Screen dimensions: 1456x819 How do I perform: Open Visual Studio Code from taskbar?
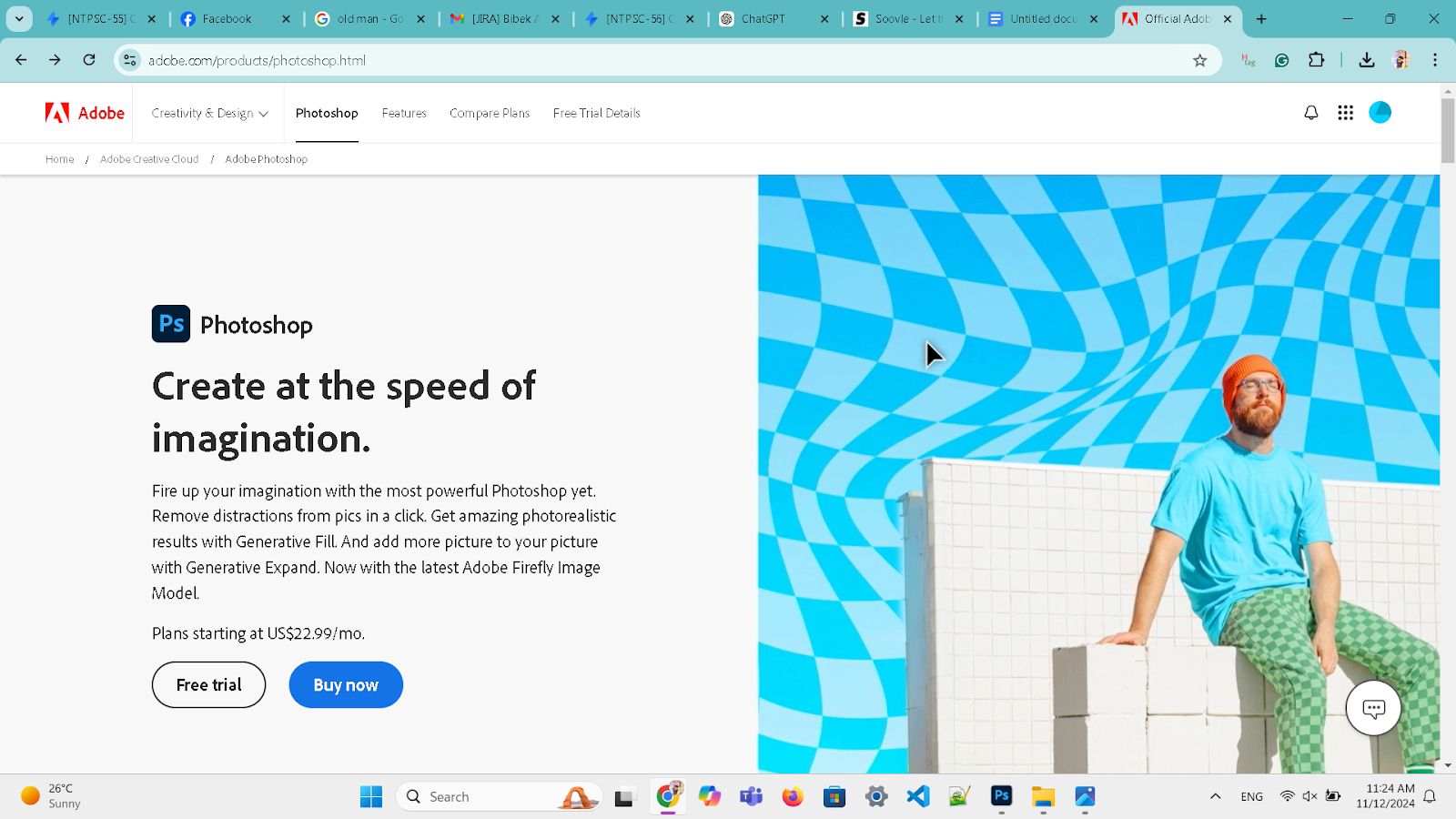pos(918,796)
